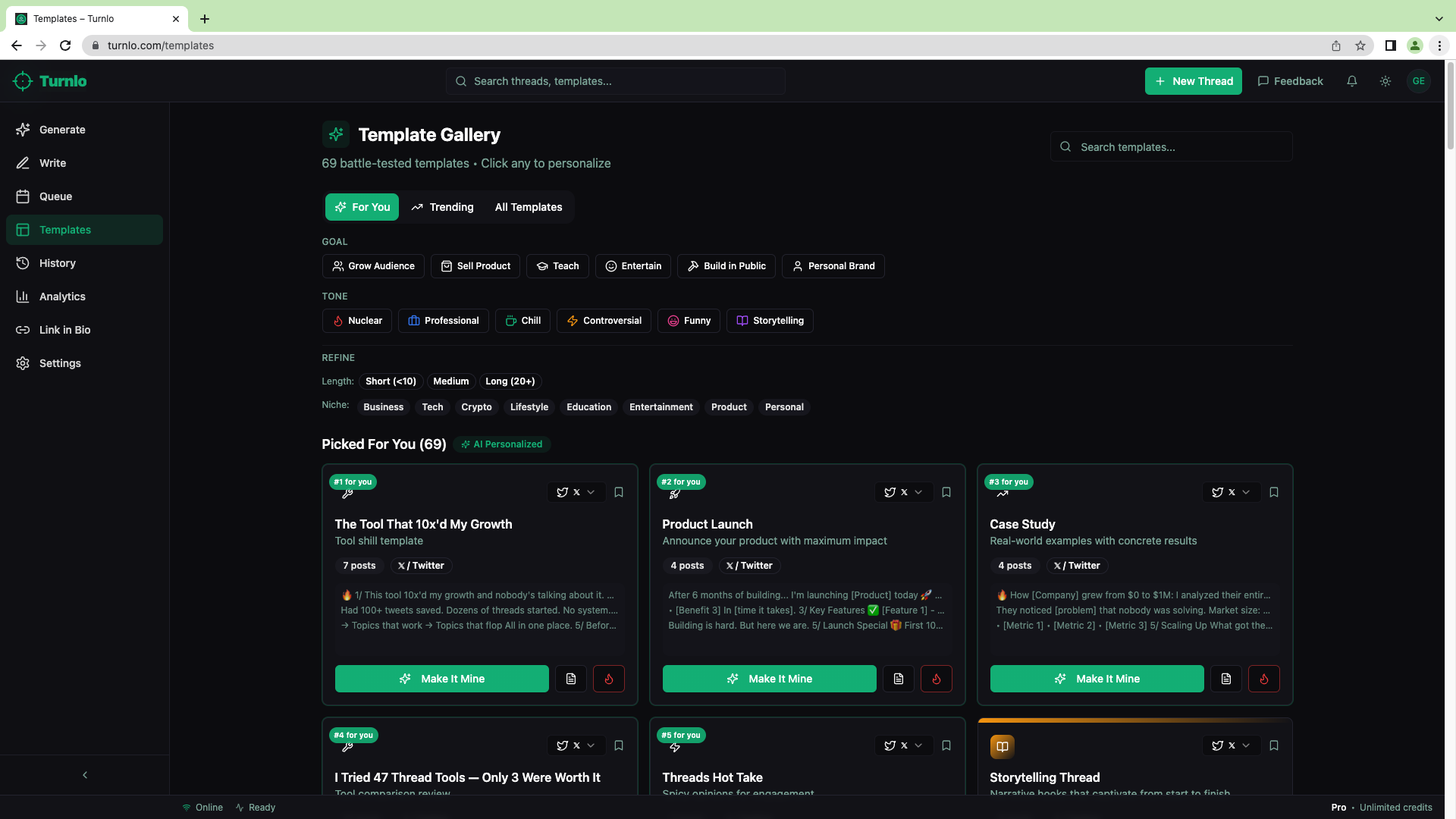Open the document preview icon on Product Launch card
This screenshot has width=1456, height=819.
(x=898, y=679)
